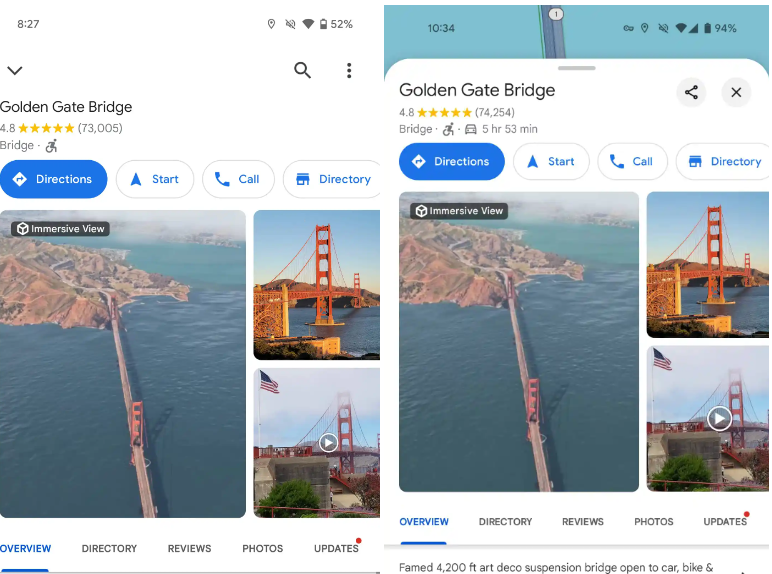This screenshot has width=772, height=574.
Task: Tap the Start navigation button on the left
Action: coord(155,179)
